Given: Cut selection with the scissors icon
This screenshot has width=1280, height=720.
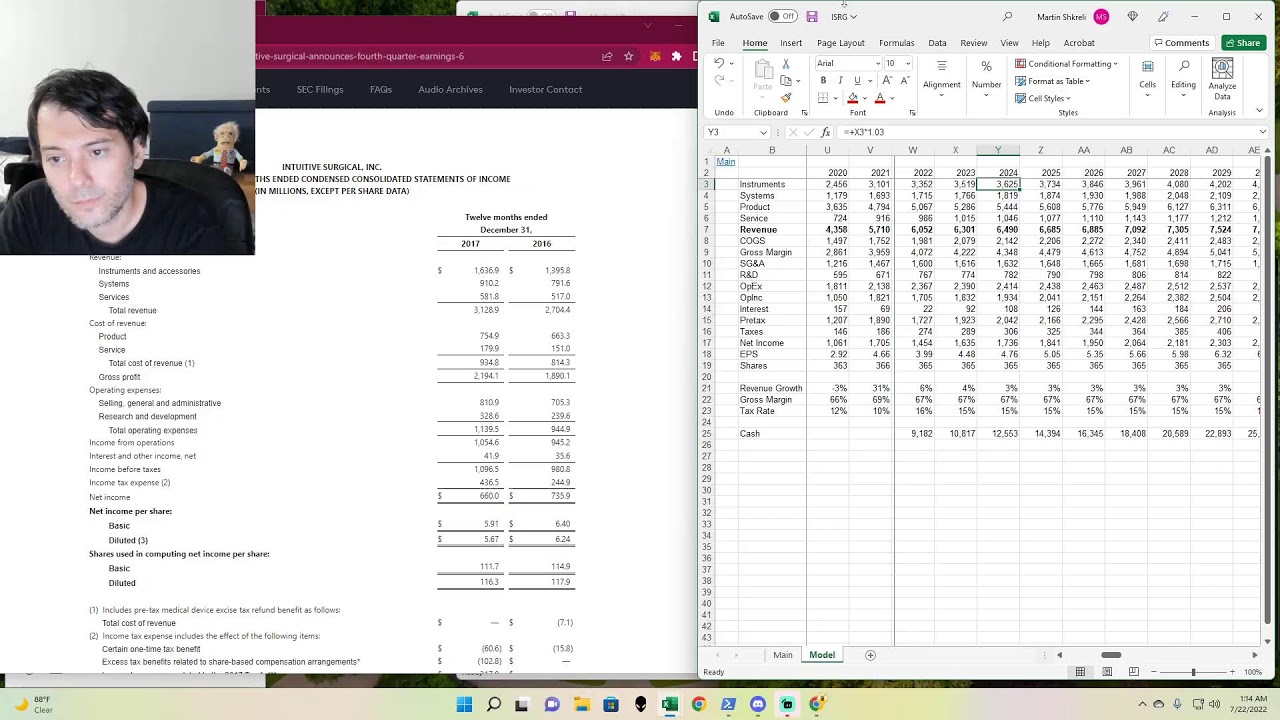Looking at the screenshot, I should (x=786, y=64).
